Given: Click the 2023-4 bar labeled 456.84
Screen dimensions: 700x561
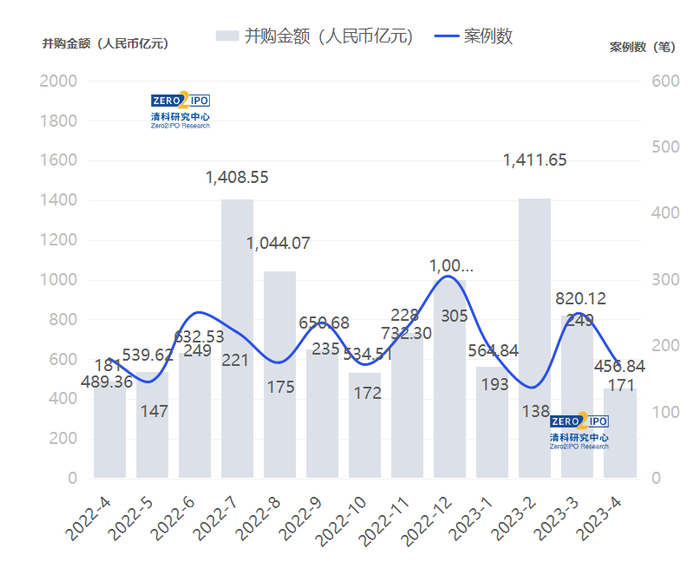Looking at the screenshot, I should (620, 433).
